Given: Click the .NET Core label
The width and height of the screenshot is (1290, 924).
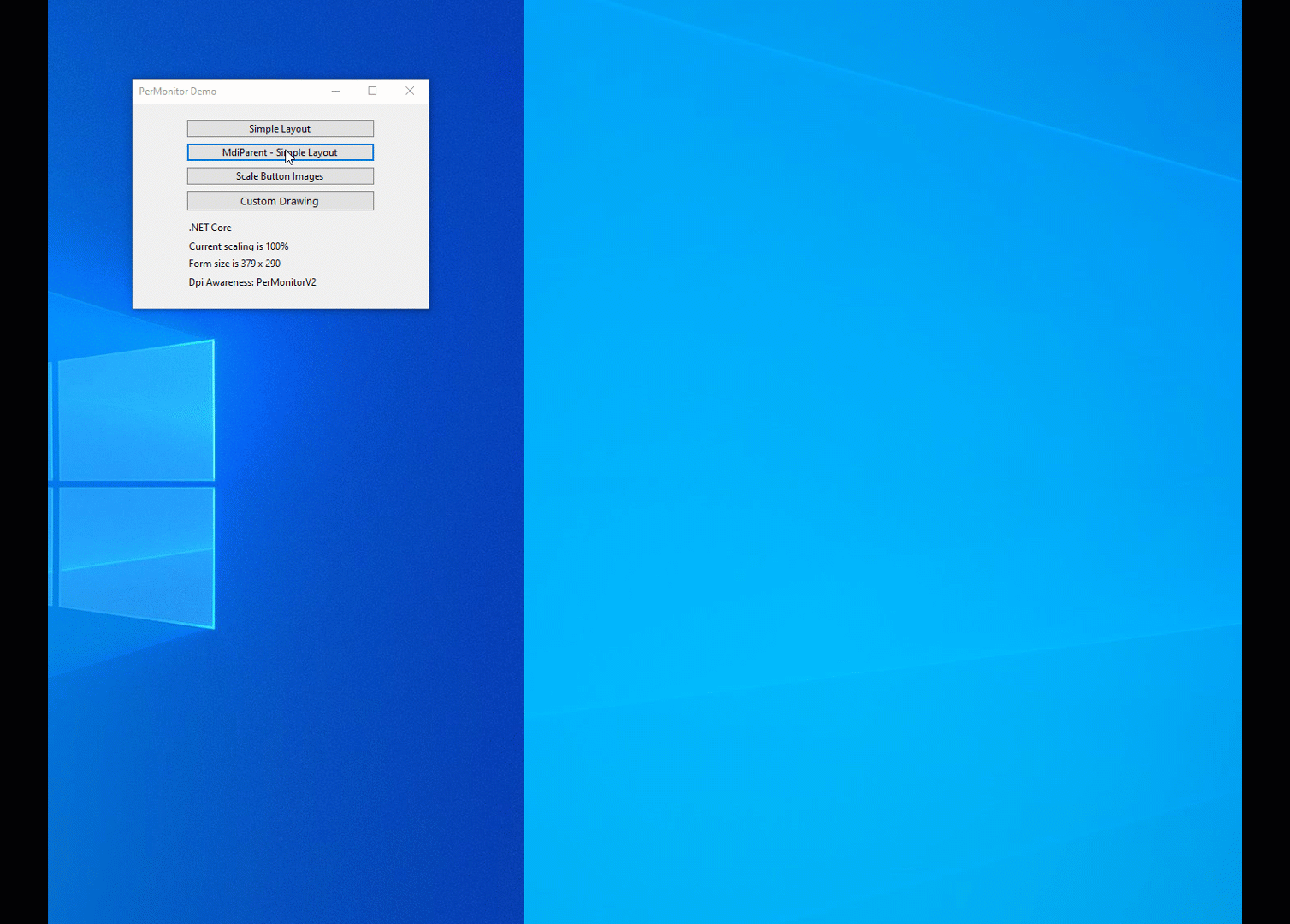Looking at the screenshot, I should (x=210, y=228).
